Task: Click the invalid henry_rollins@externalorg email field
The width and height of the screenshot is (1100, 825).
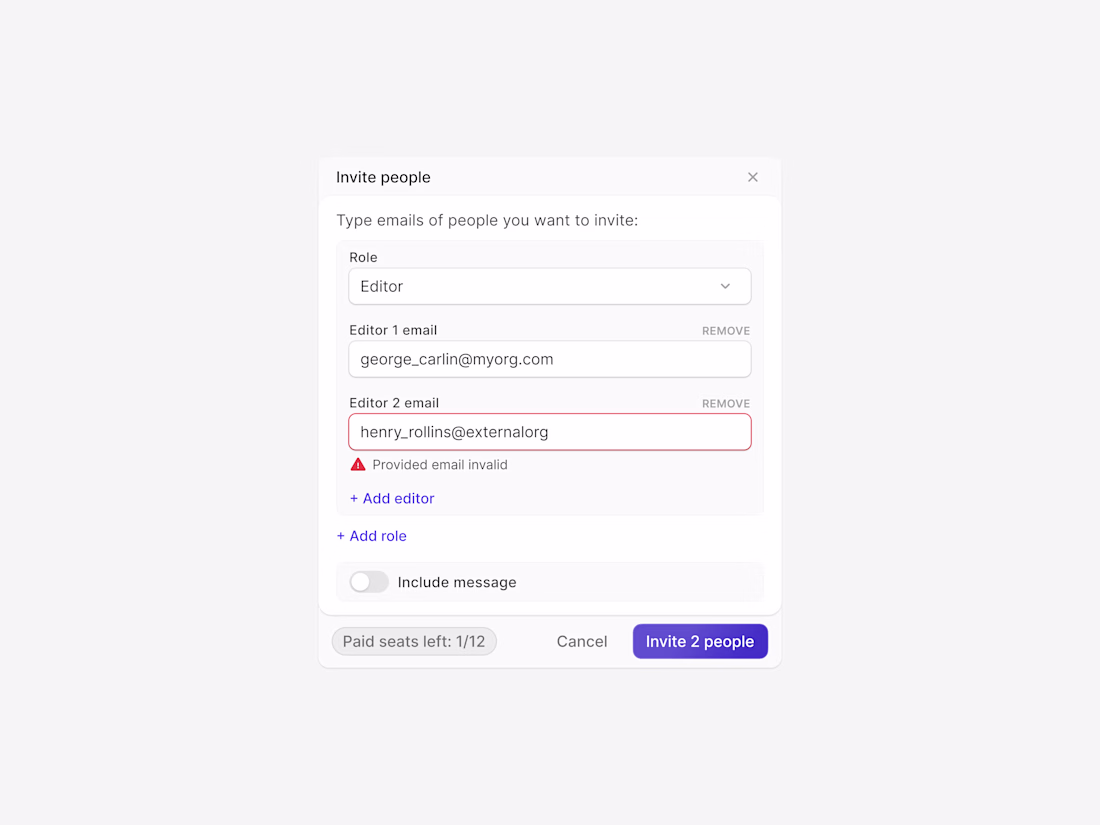Action: click(549, 432)
